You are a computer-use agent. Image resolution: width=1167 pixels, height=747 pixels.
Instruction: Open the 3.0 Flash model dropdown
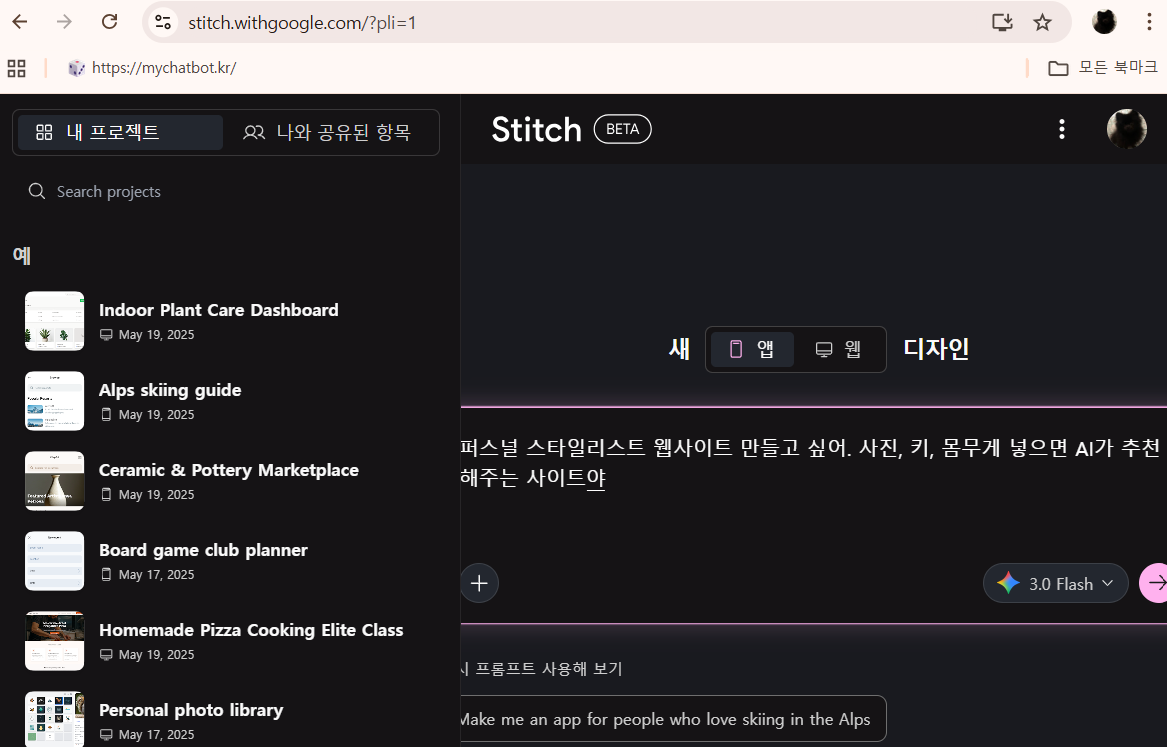tap(1055, 583)
